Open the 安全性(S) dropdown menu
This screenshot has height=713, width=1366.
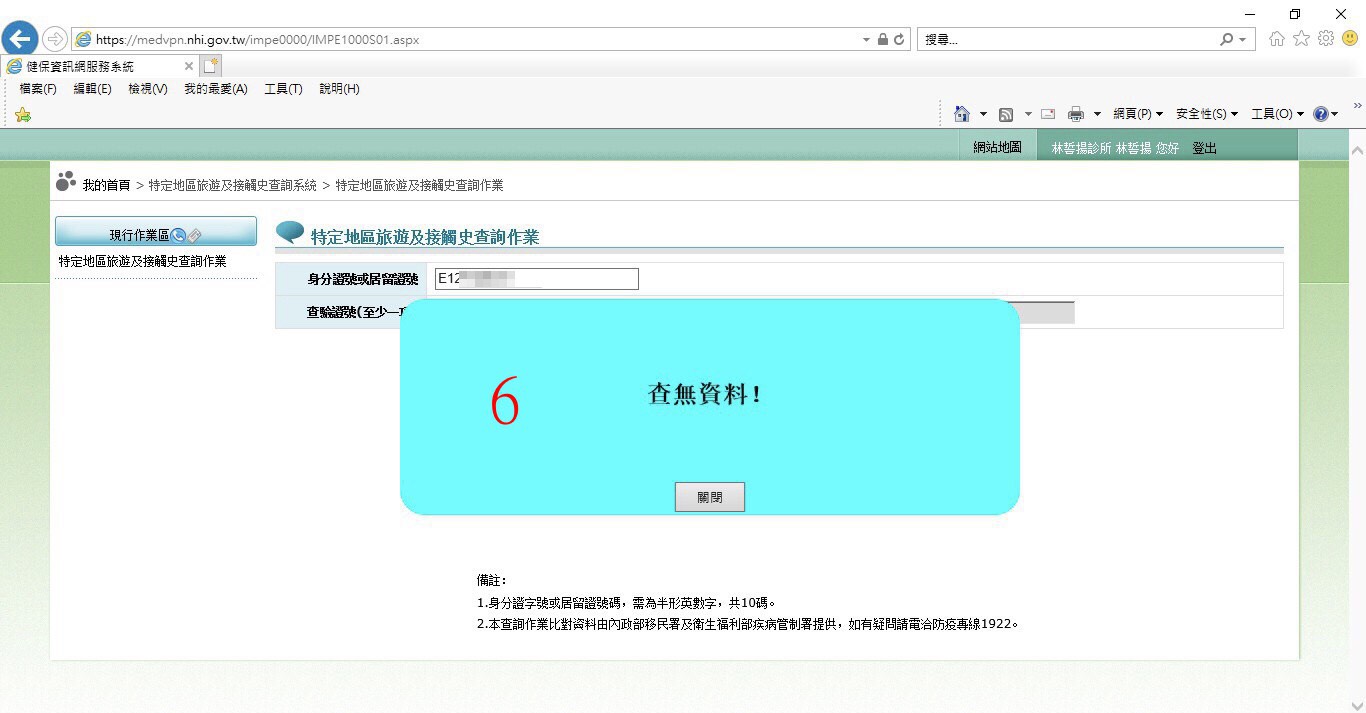(x=1206, y=114)
